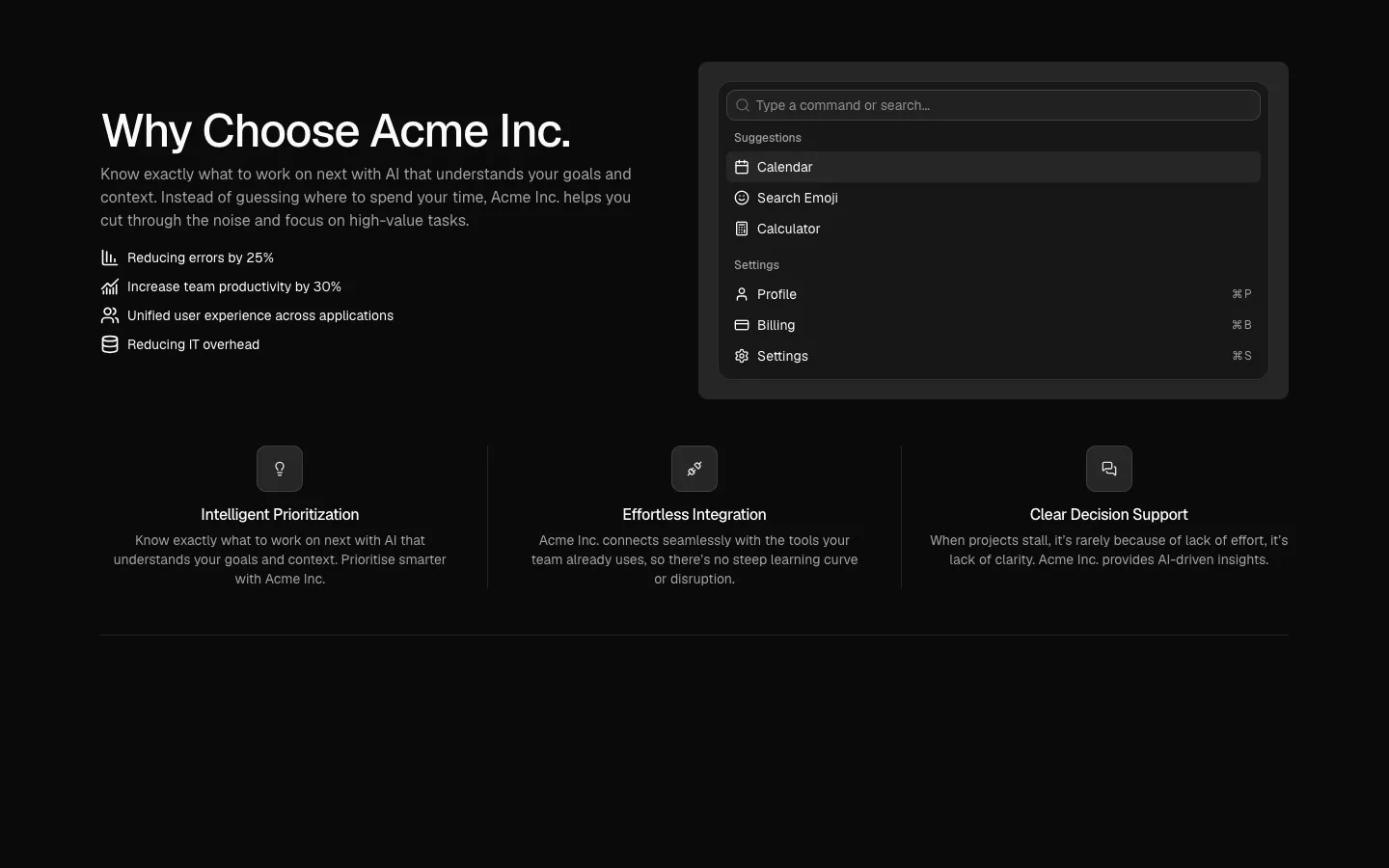Click the lightbulb Intelligent Prioritization icon

coord(280,469)
